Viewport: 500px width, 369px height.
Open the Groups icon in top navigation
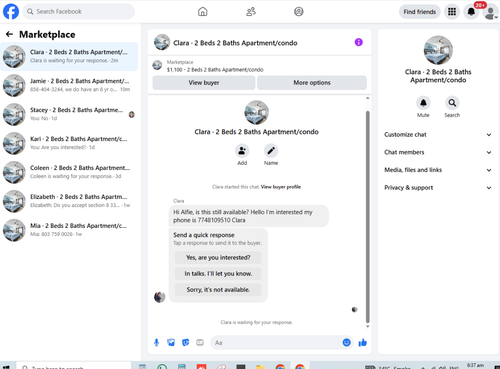tap(299, 12)
